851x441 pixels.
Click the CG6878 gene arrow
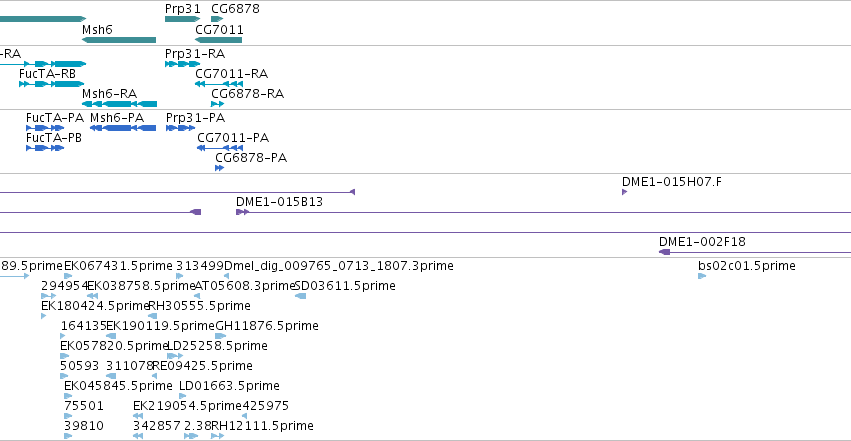(217, 19)
